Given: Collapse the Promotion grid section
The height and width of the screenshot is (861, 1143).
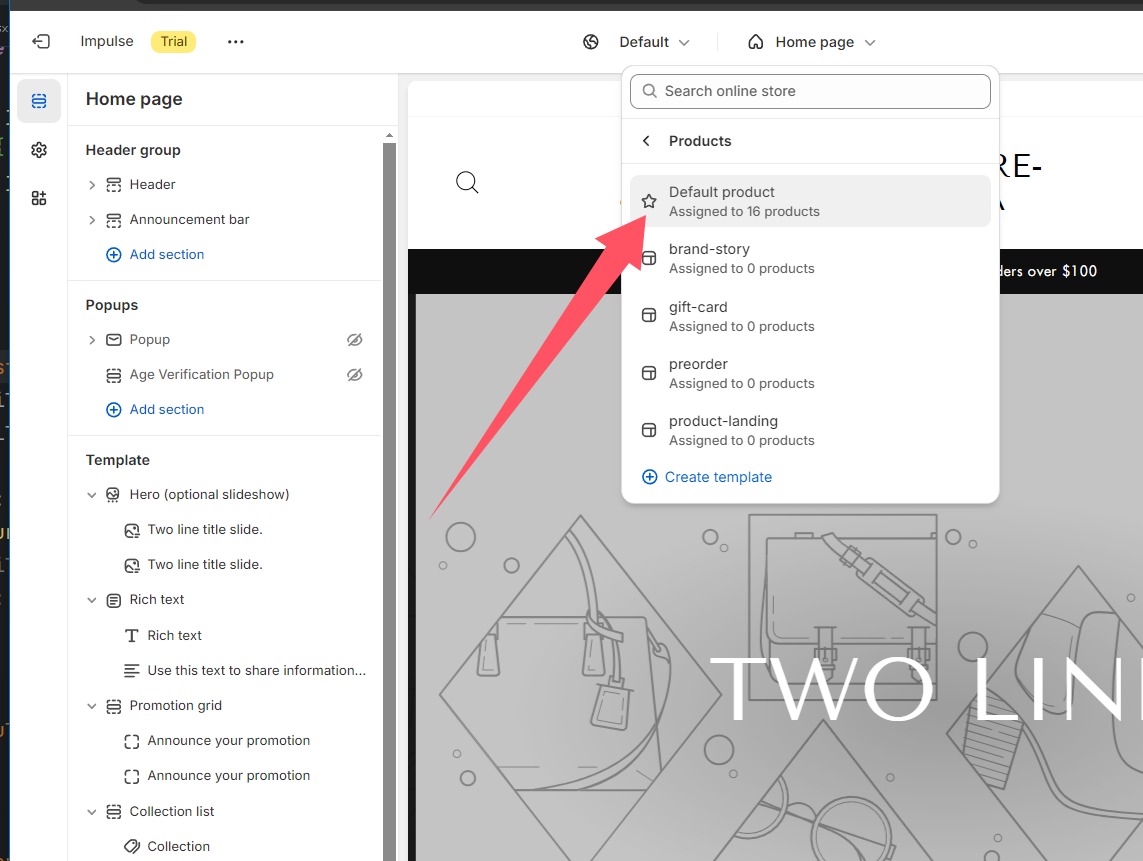Looking at the screenshot, I should pos(92,706).
